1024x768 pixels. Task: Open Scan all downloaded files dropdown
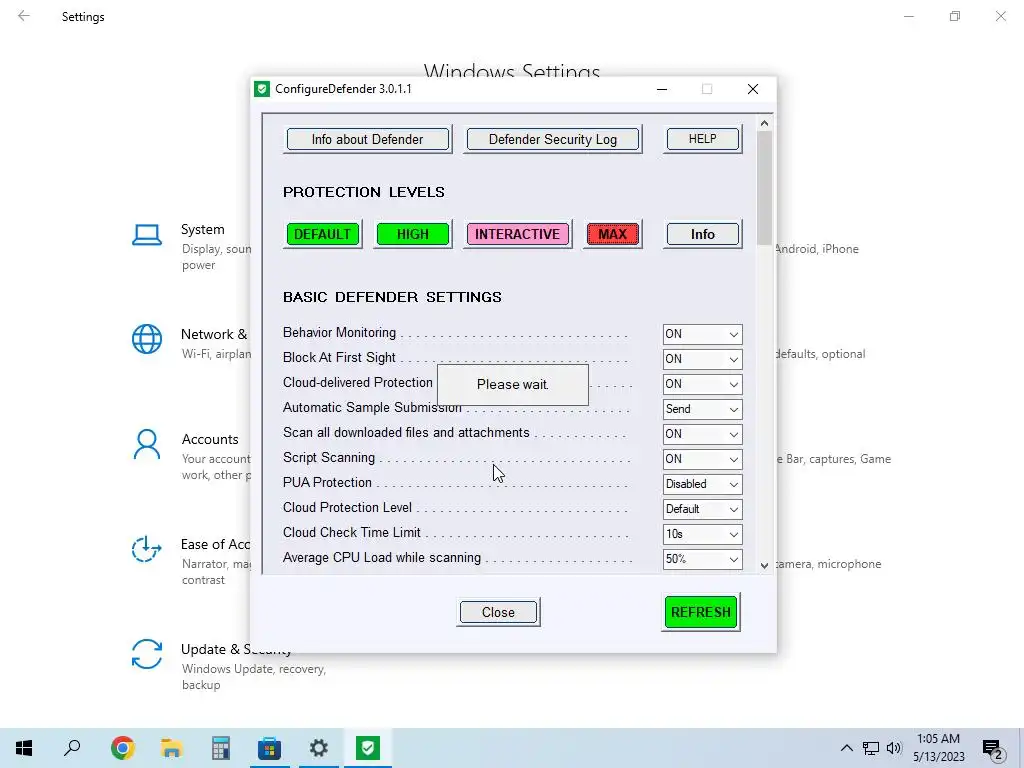click(703, 434)
